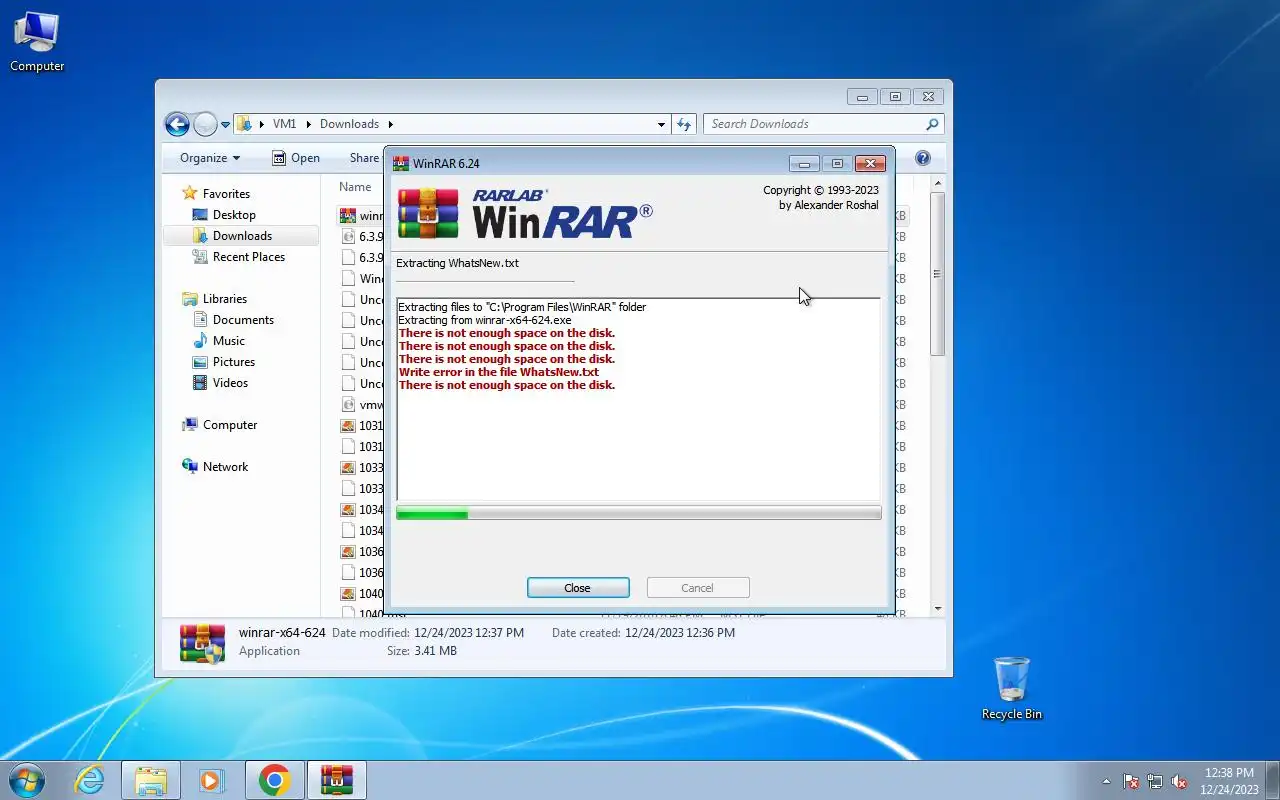This screenshot has height=800, width=1280.
Task: Open the address bar history dropdown
Action: pos(661,125)
